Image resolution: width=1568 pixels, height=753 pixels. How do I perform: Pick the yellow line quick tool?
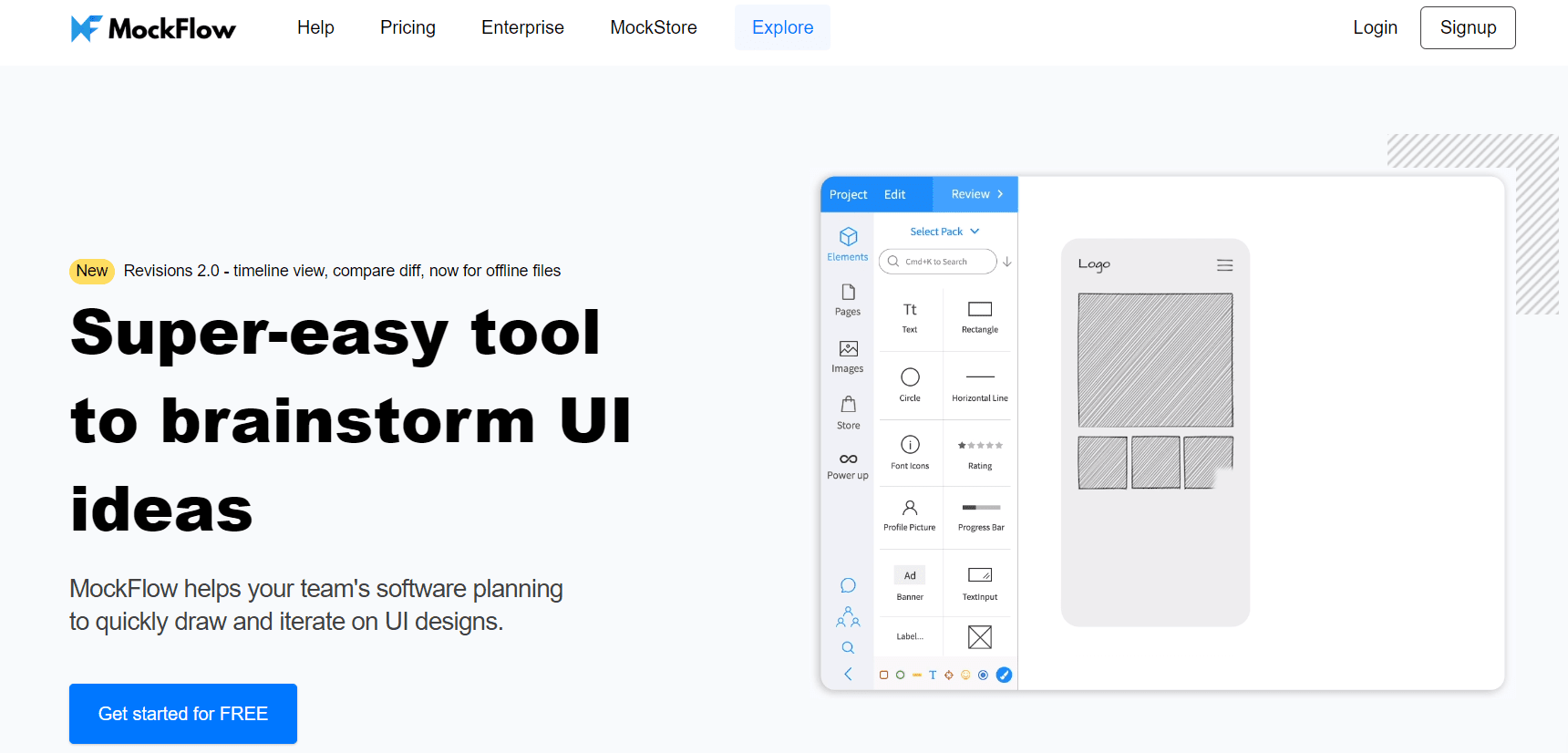coord(916,676)
